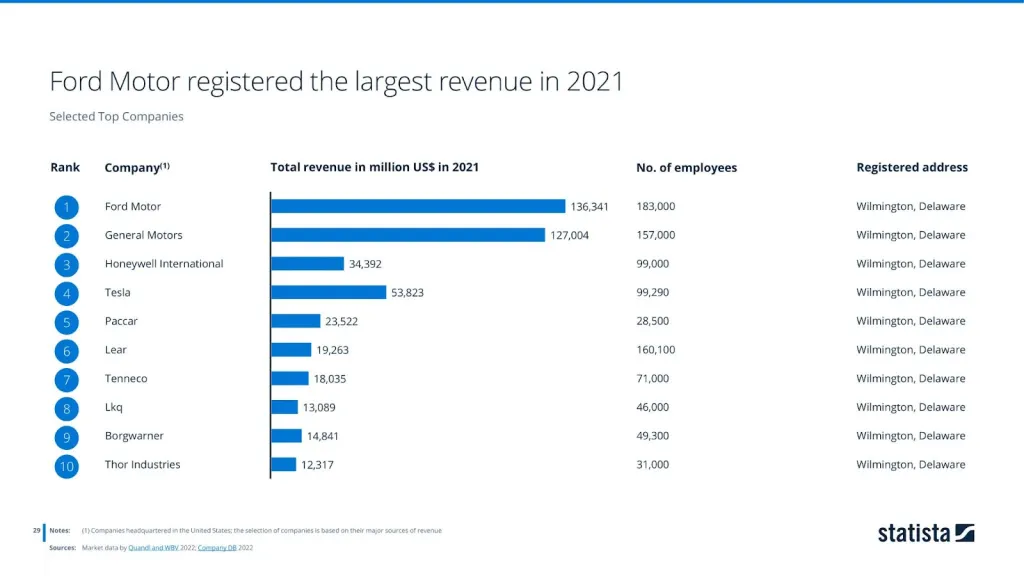
Task: Click Tesla's 53,823 revenue bar
Action: pos(329,292)
